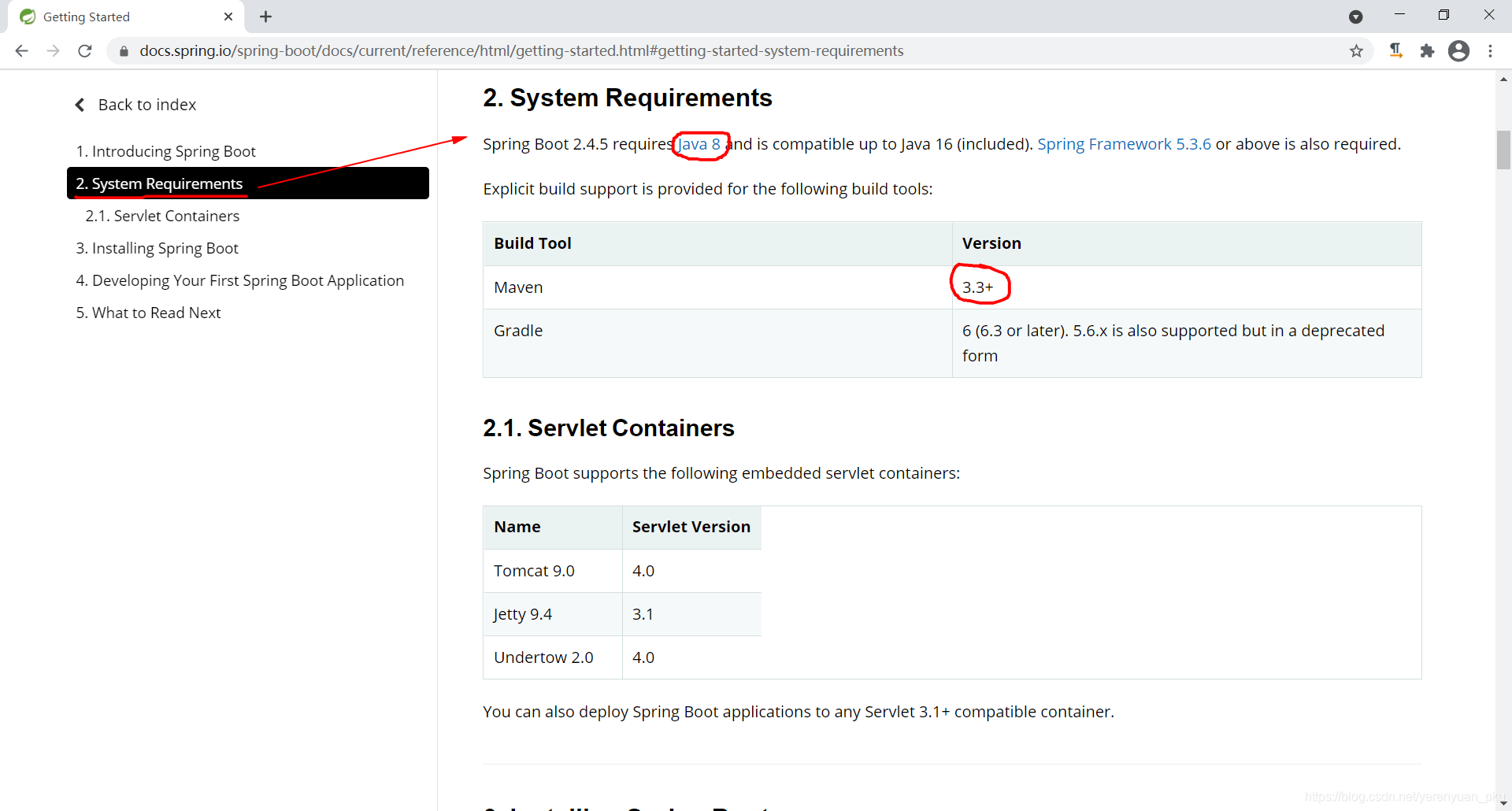Click the 2. System Requirements heading

coord(627,98)
